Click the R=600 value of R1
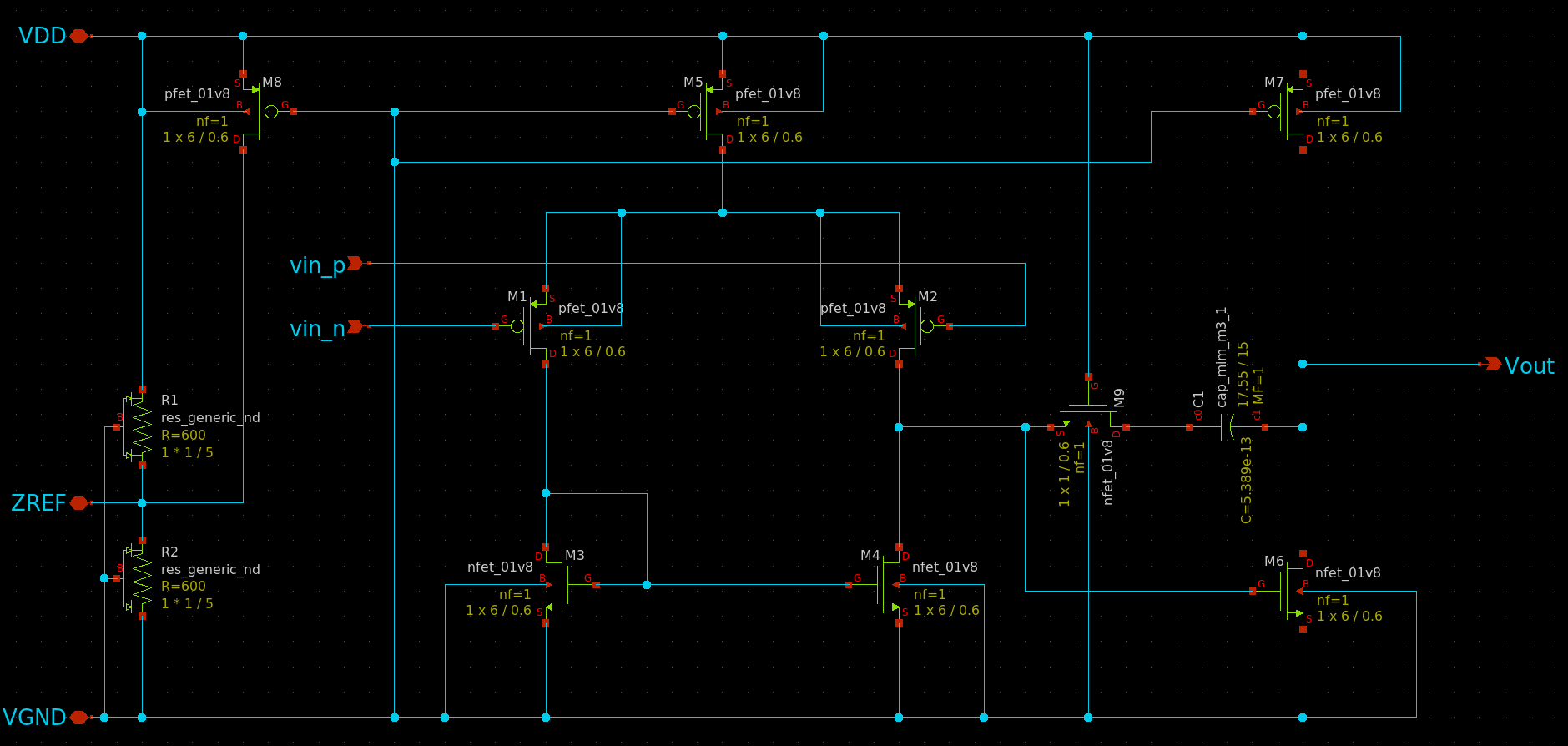 click(x=184, y=436)
